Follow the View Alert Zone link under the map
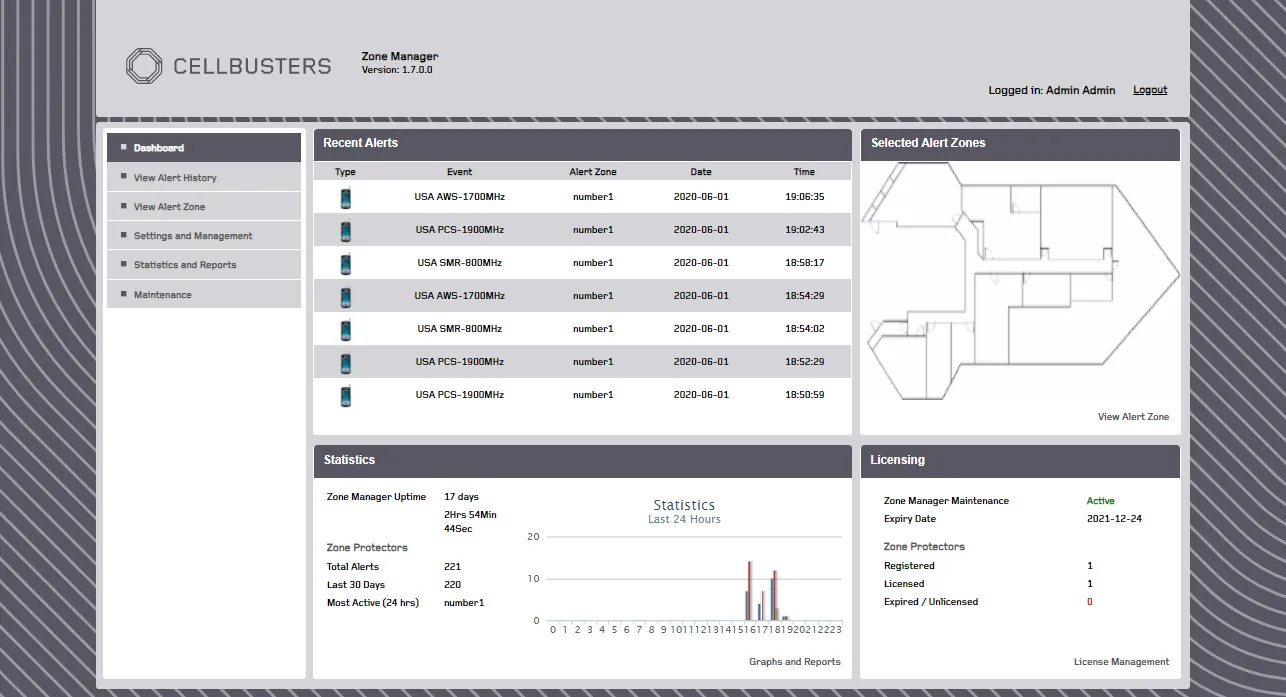 [x=1133, y=417]
